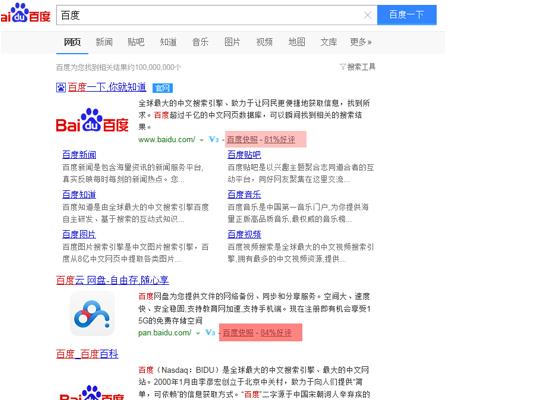Click the 百度新闻 description snippet text

point(133,173)
